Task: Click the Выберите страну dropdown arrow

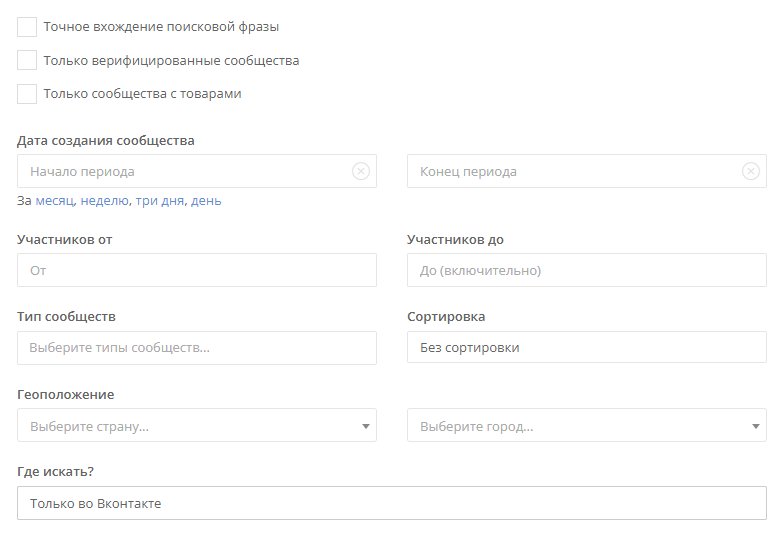Action: (x=366, y=426)
